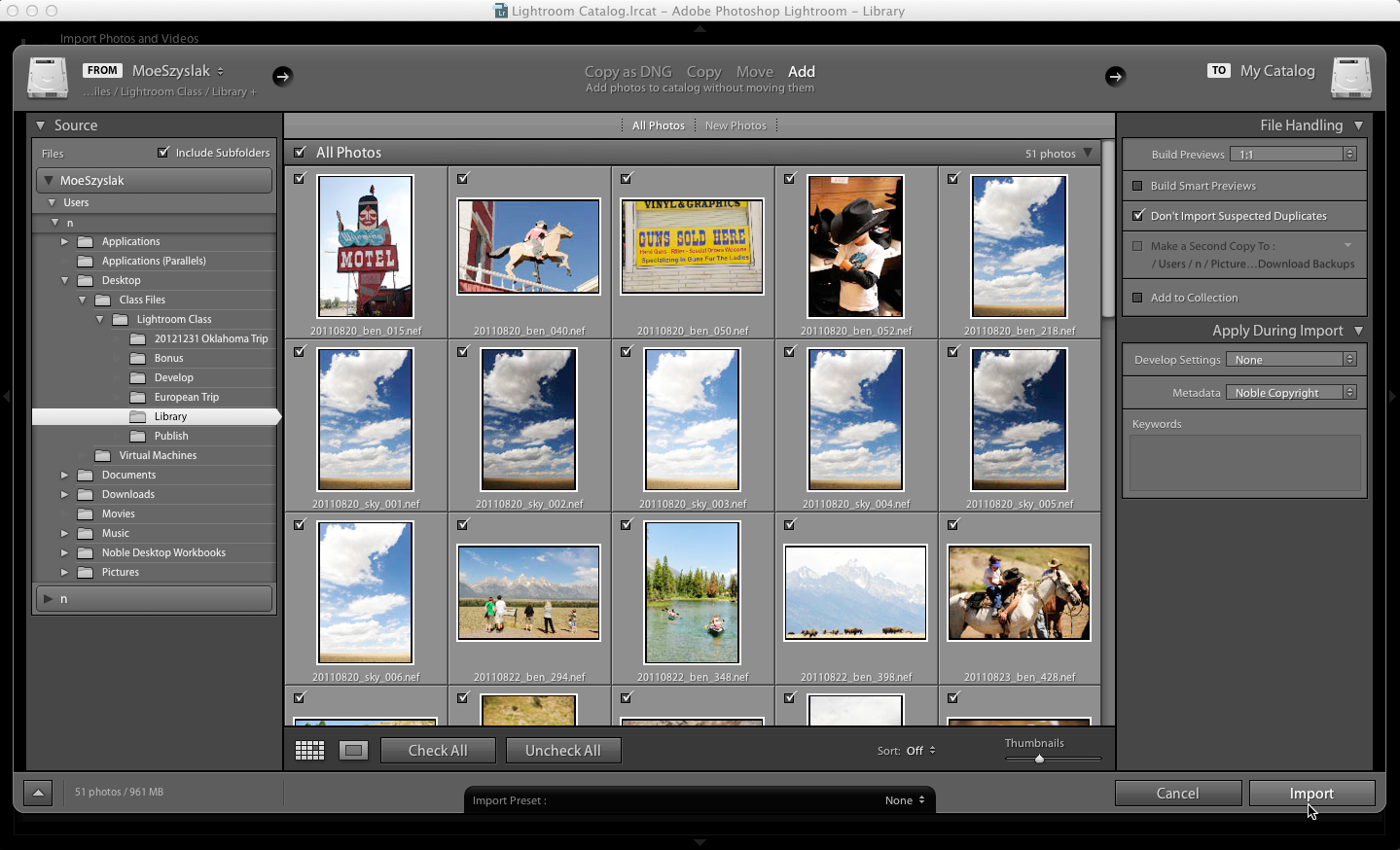Click the Uncheck All button
This screenshot has width=1400, height=850.
click(563, 750)
